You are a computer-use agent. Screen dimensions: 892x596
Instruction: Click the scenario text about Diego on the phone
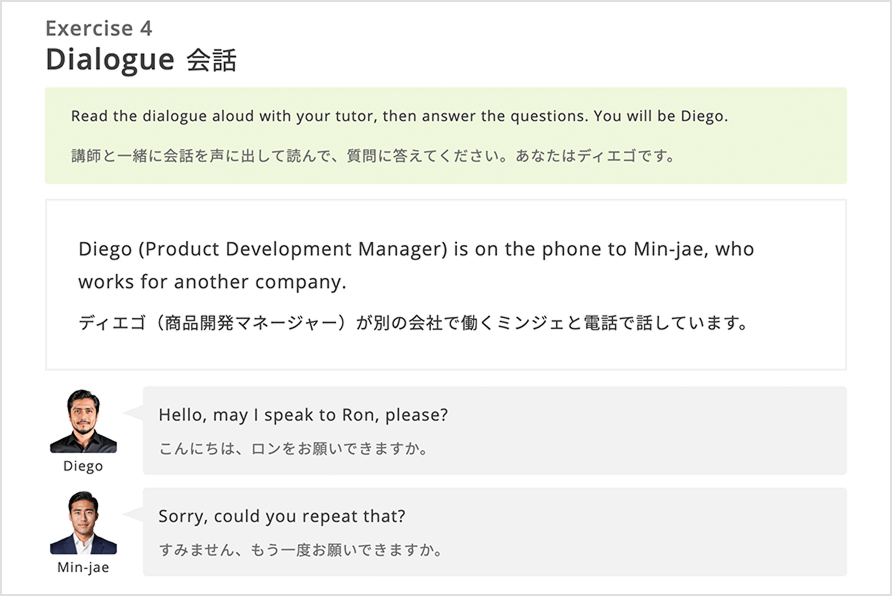[x=416, y=265]
